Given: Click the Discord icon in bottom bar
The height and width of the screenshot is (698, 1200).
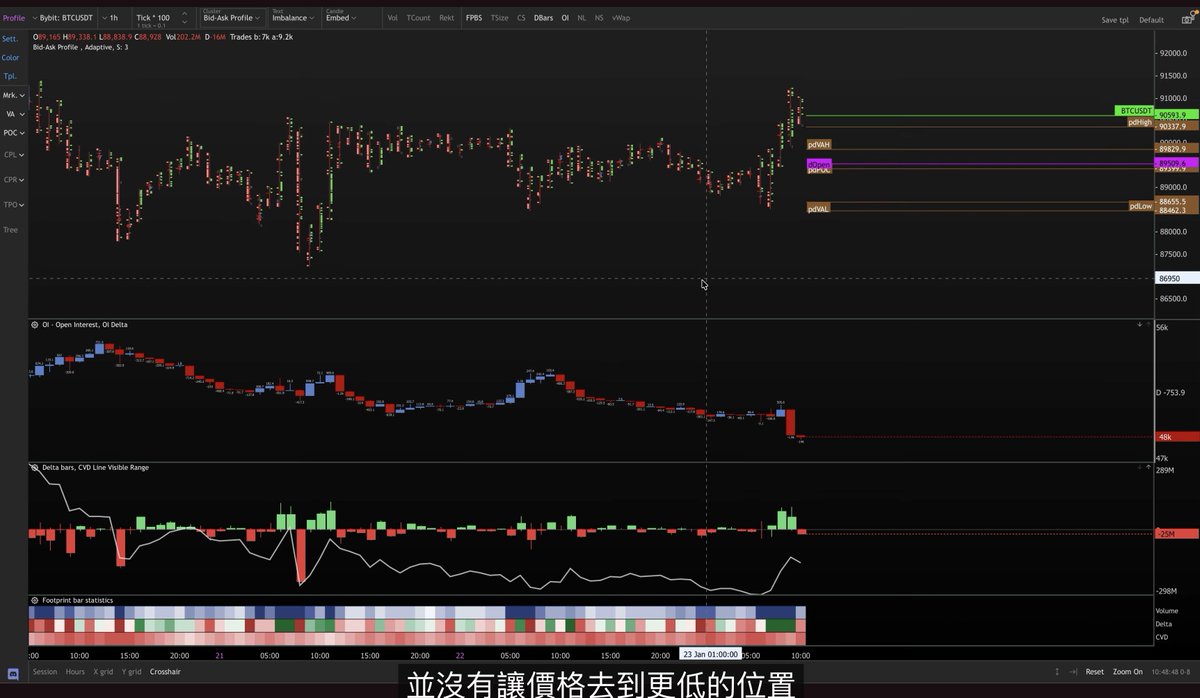Looking at the screenshot, I should (14, 673).
